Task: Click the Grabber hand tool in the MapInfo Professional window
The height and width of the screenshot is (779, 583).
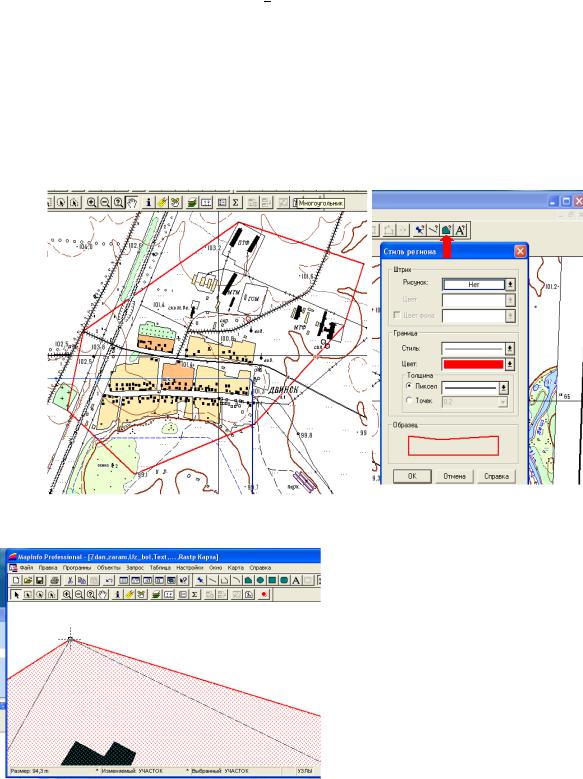Action: (x=103, y=595)
